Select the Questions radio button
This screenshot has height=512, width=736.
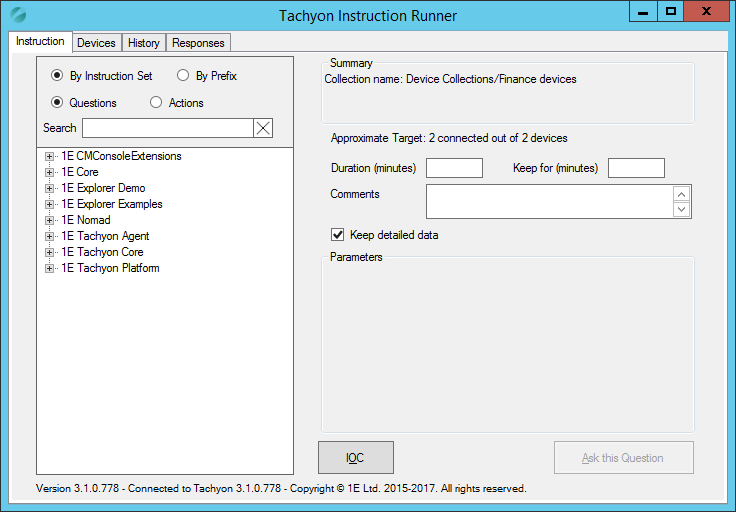pyautogui.click(x=57, y=103)
